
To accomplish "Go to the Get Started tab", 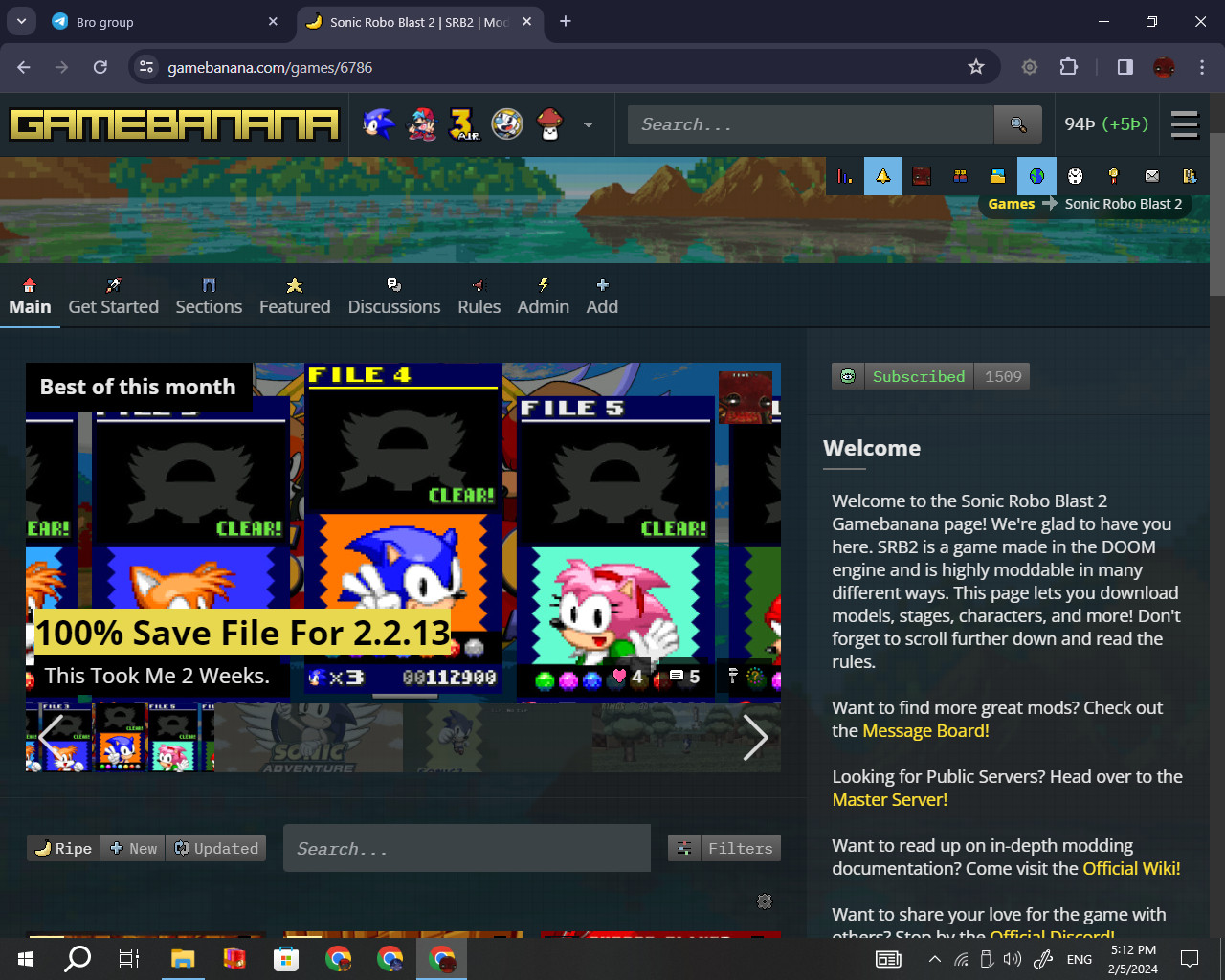I will click(113, 297).
